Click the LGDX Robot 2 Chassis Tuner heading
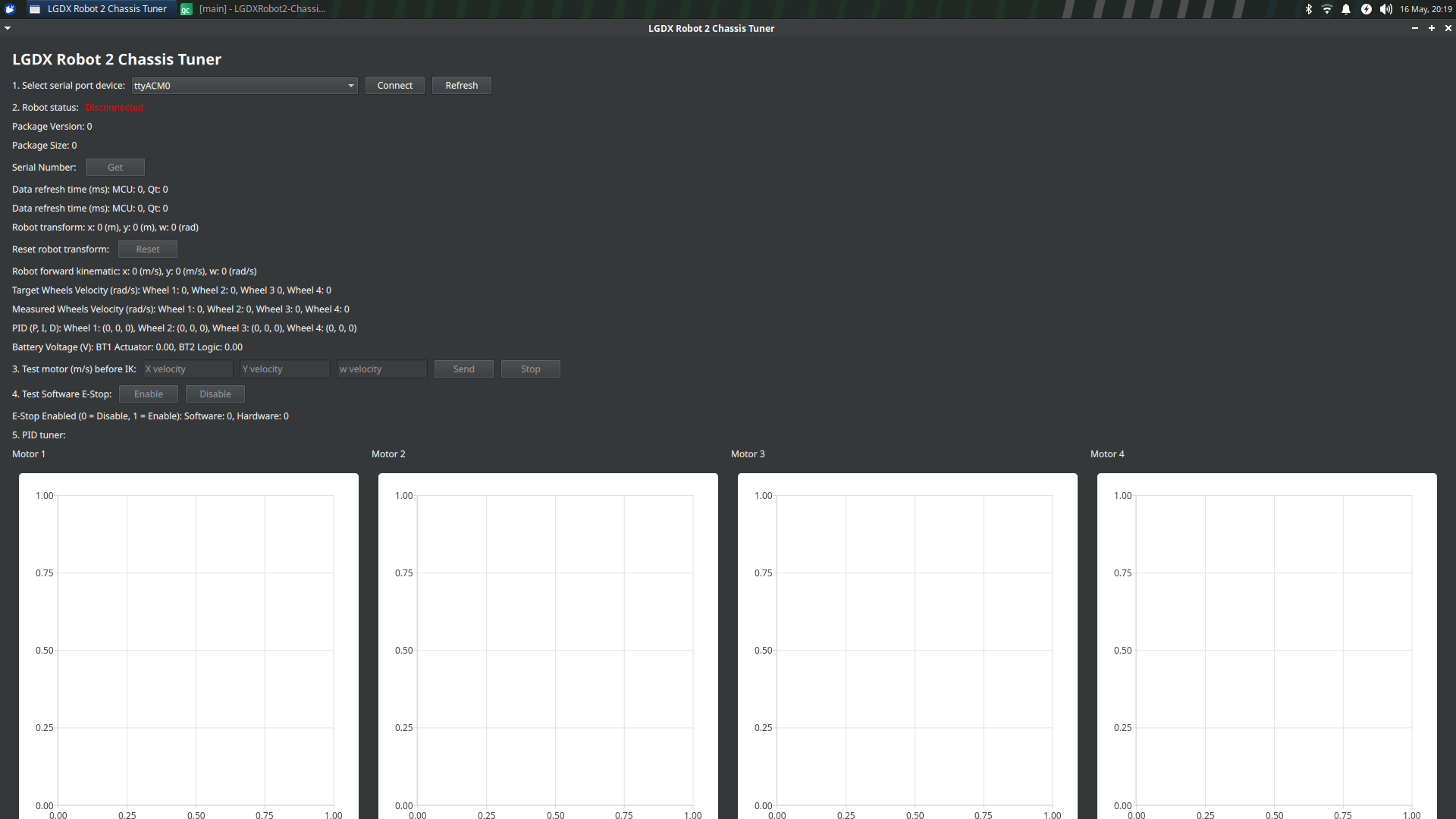1456x819 pixels. coord(117,60)
